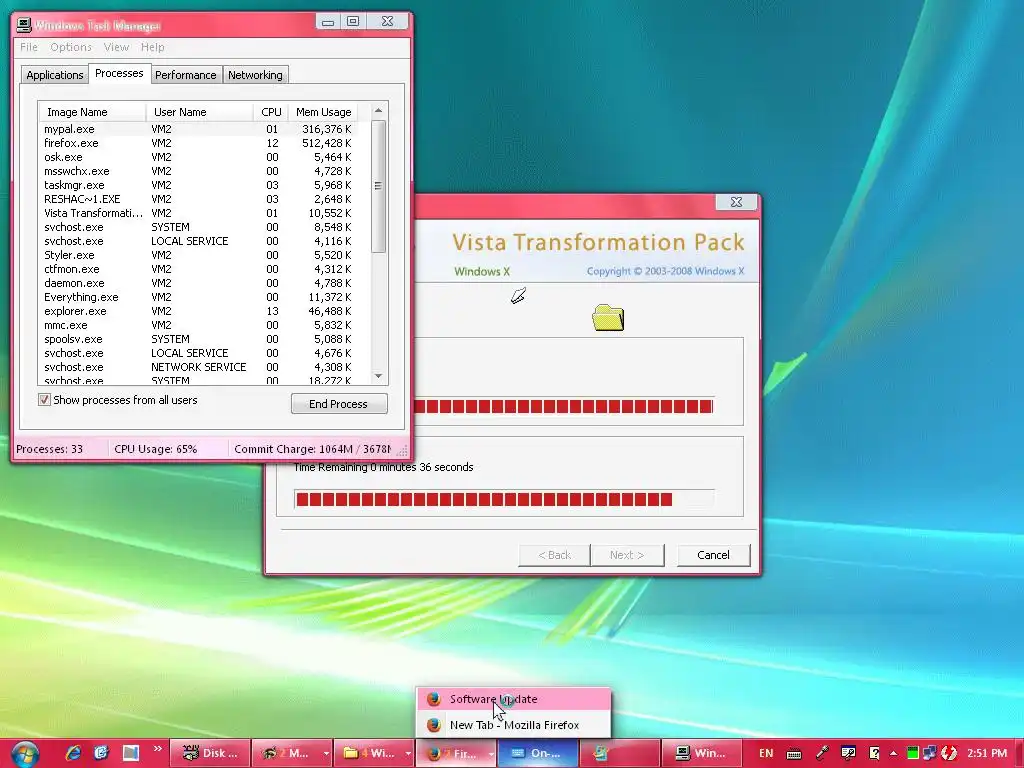Screen dimensions: 1024x768
Task: Click the keyboard tray icon beside EN
Action: (793, 754)
